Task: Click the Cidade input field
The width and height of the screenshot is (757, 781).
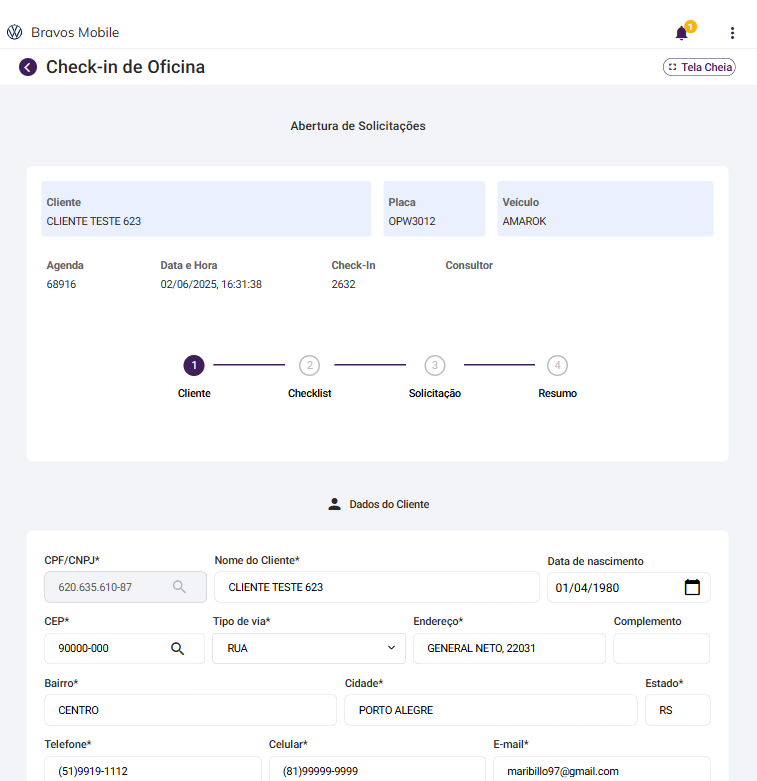Action: (x=490, y=710)
